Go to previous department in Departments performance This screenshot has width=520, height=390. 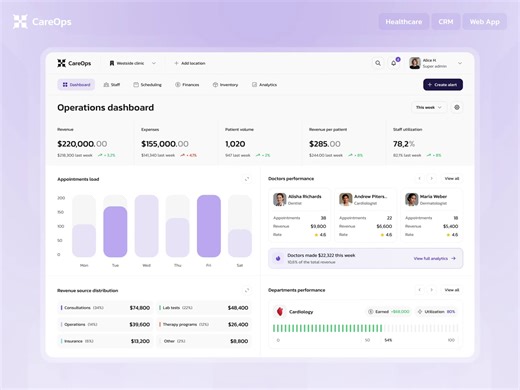(x=420, y=290)
